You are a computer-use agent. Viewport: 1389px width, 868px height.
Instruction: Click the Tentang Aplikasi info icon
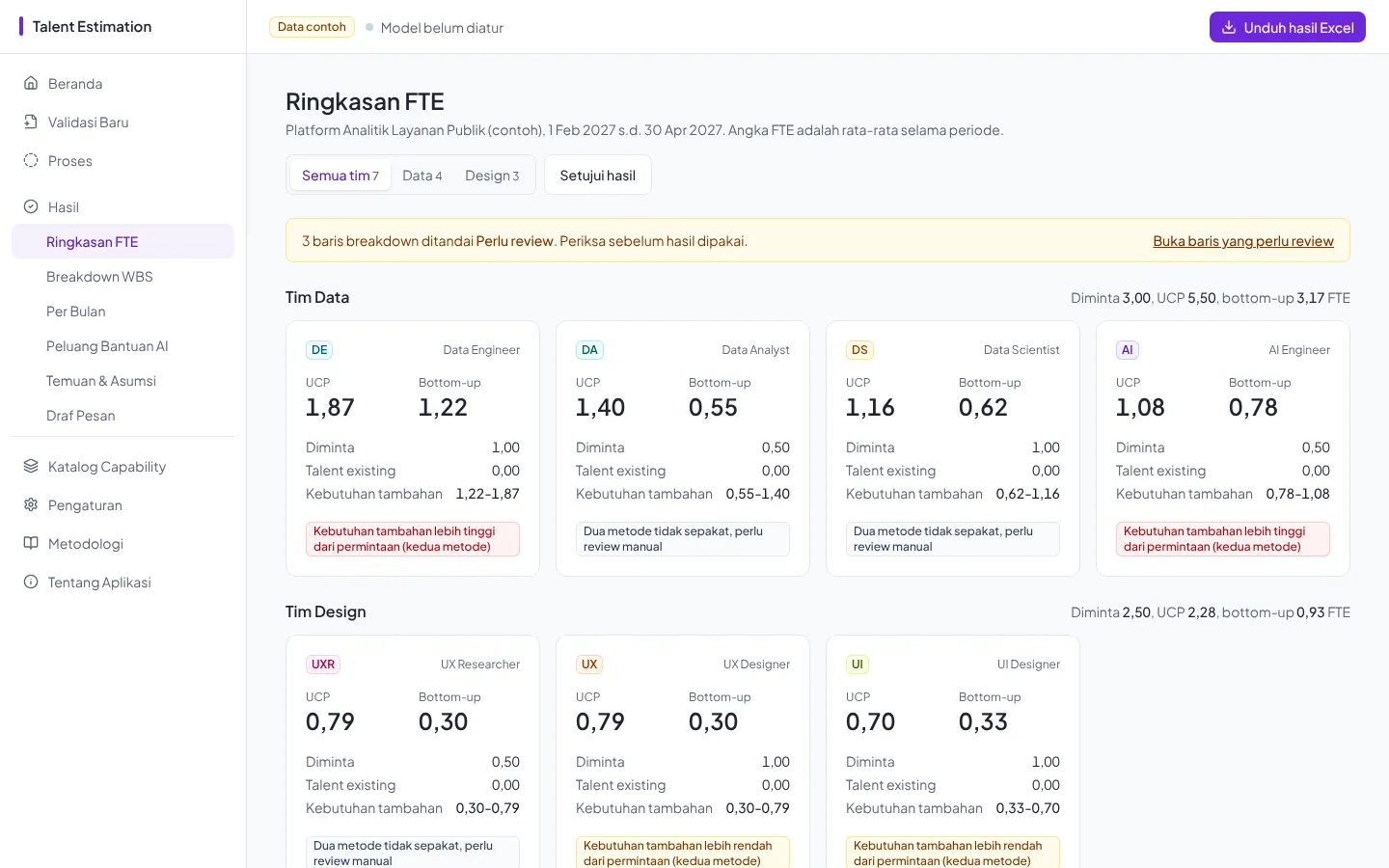pos(31,582)
